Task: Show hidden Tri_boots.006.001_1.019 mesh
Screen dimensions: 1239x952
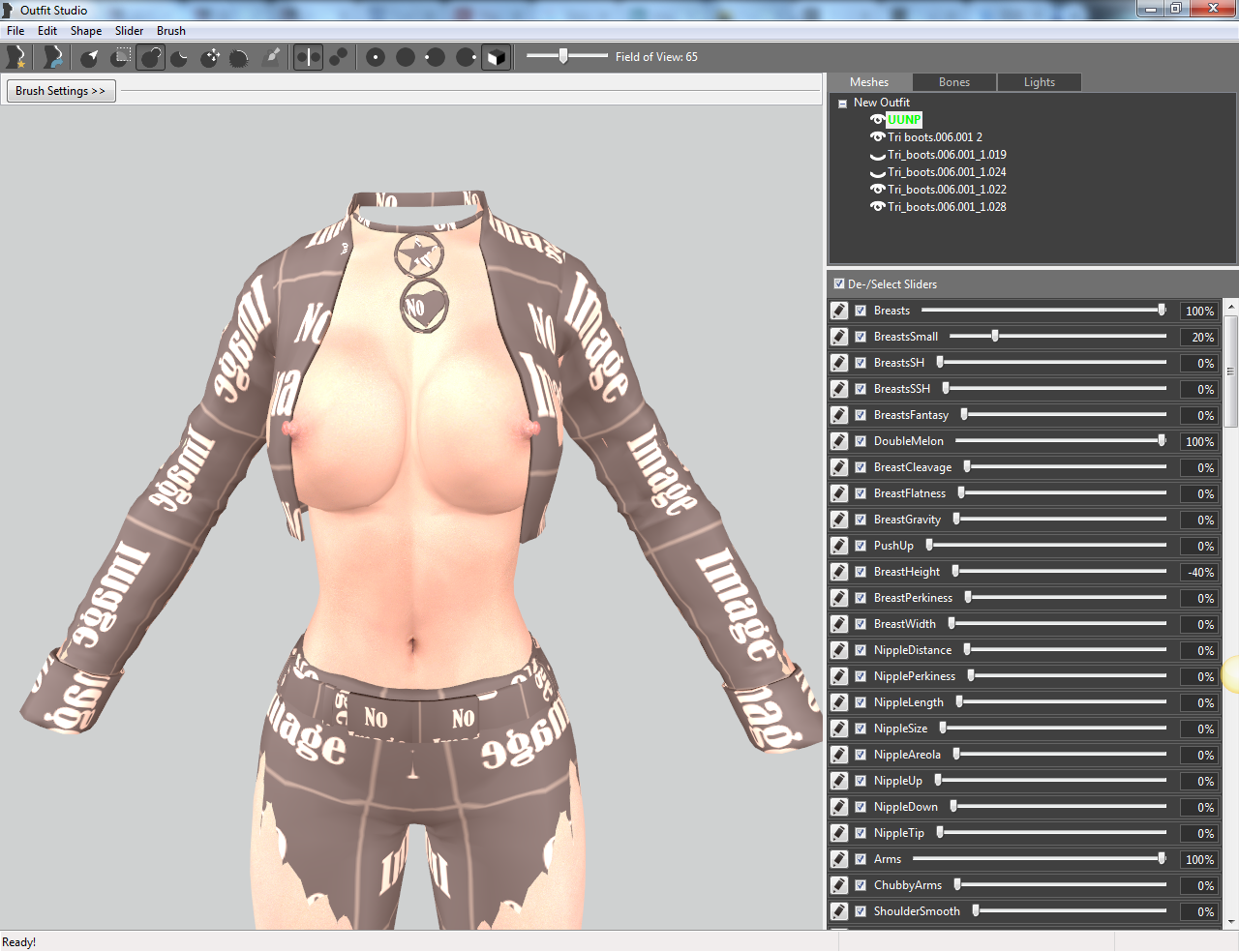Action: (x=878, y=155)
